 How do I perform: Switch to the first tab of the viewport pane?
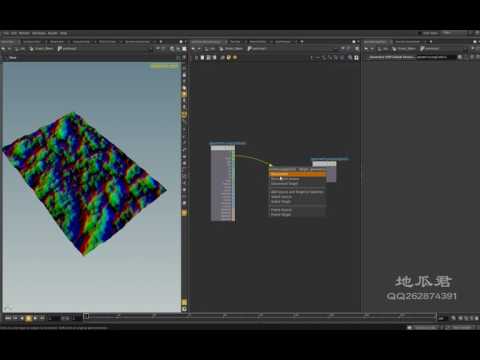8,42
